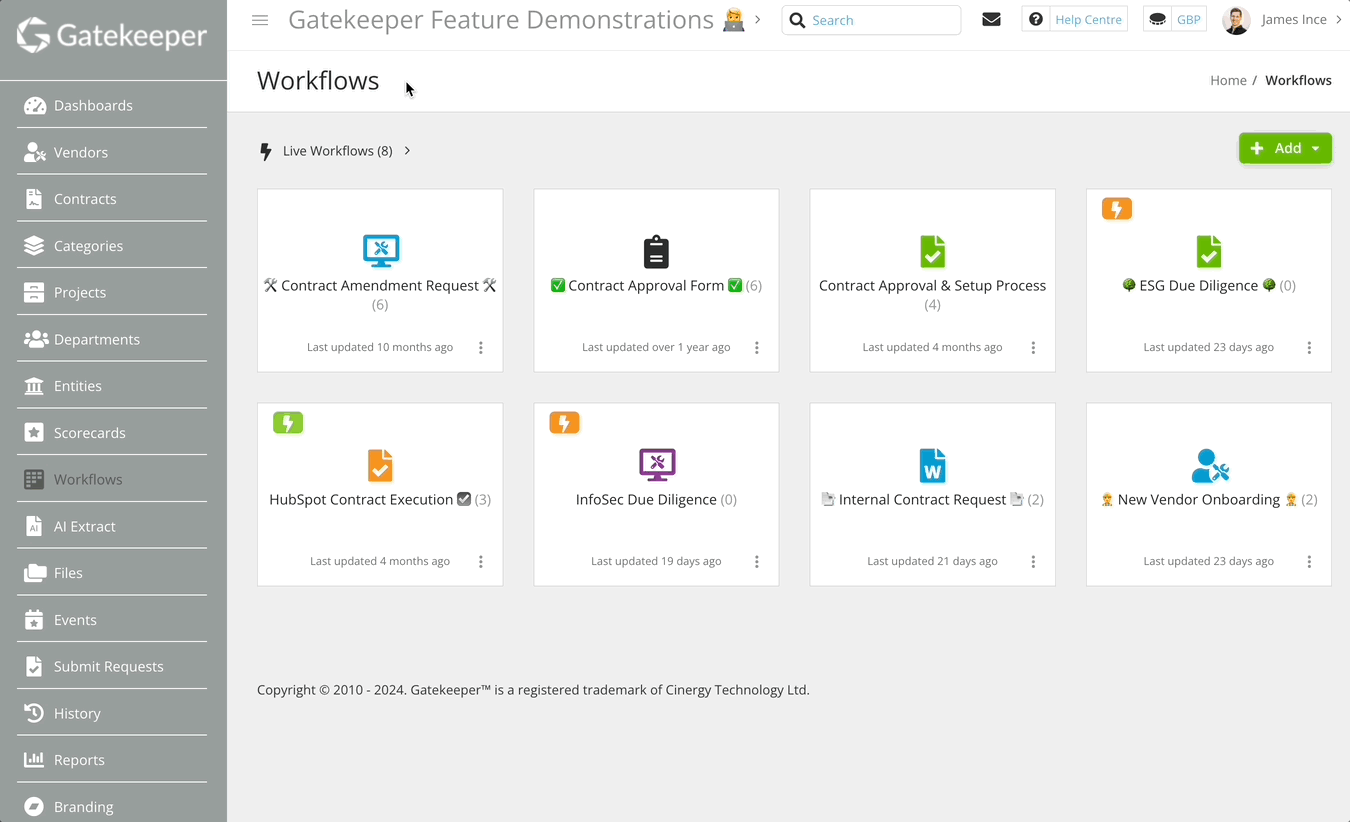This screenshot has height=822, width=1350.
Task: Go to Home via the breadcrumb
Action: 1228,80
